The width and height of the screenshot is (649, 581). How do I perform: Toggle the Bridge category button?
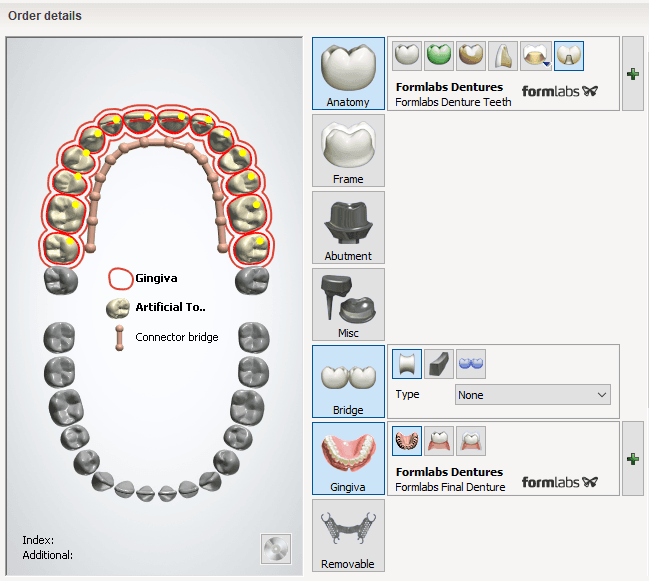tap(348, 381)
